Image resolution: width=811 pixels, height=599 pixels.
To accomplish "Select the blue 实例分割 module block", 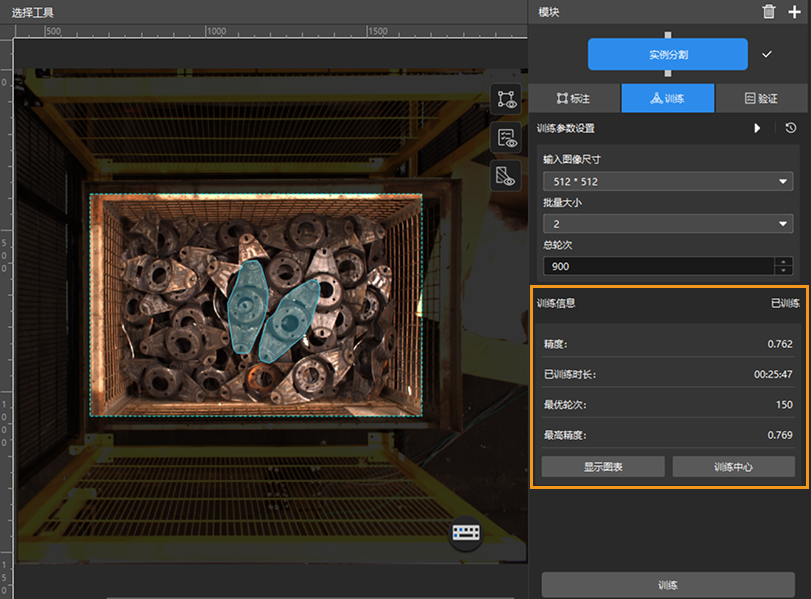I will (667, 54).
